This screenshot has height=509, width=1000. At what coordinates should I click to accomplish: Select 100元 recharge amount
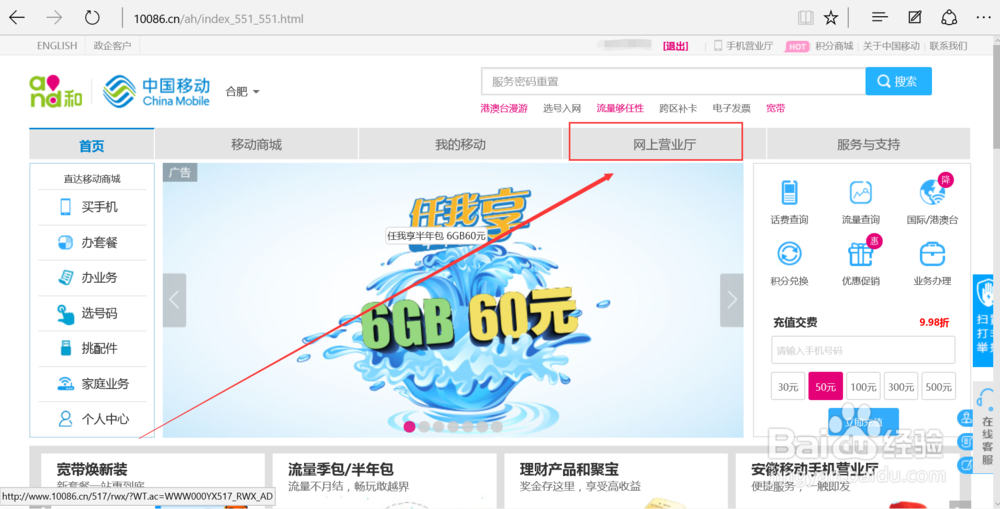[863, 387]
